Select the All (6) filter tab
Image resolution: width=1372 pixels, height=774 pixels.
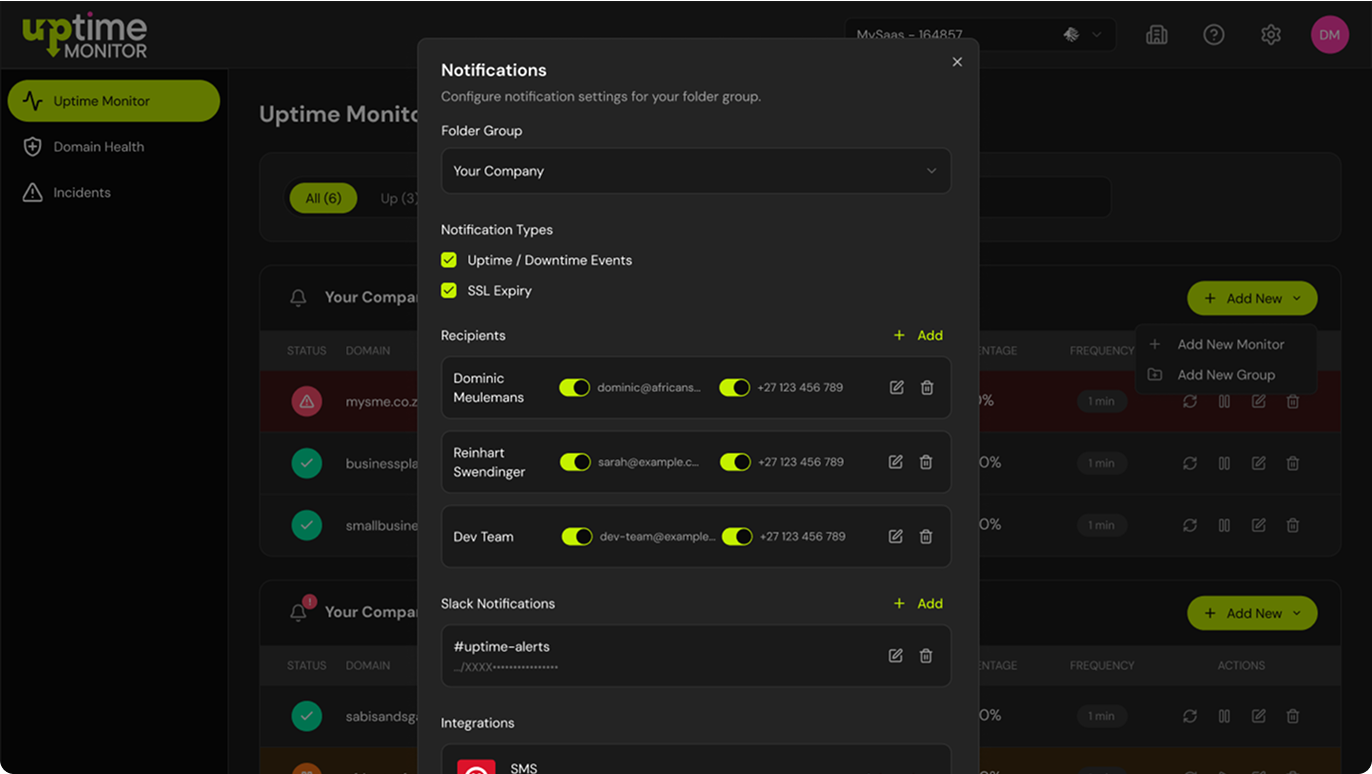click(323, 198)
